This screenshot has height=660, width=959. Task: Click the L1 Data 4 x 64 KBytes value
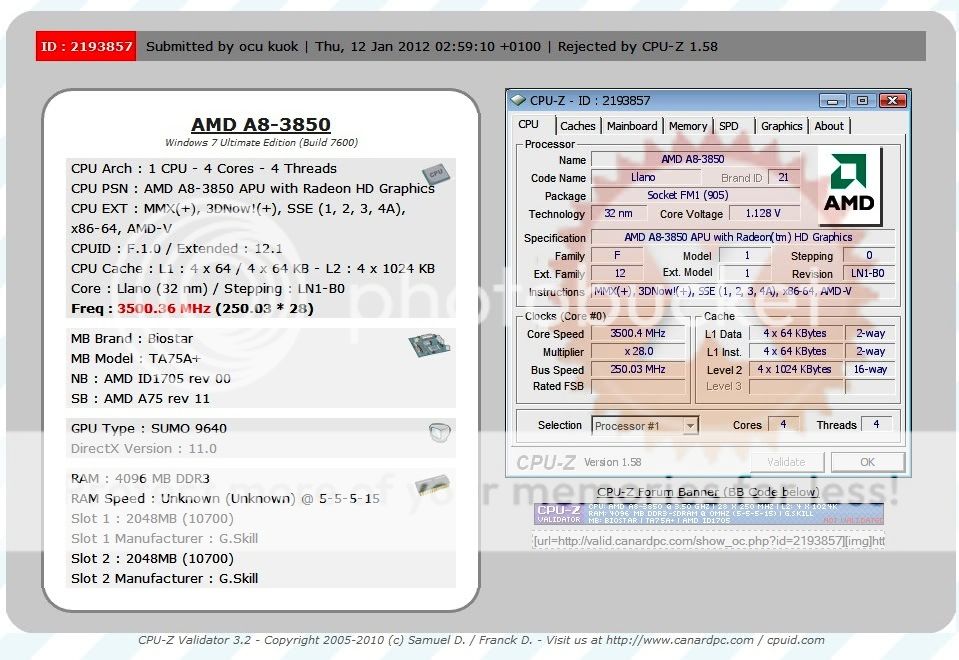click(794, 333)
